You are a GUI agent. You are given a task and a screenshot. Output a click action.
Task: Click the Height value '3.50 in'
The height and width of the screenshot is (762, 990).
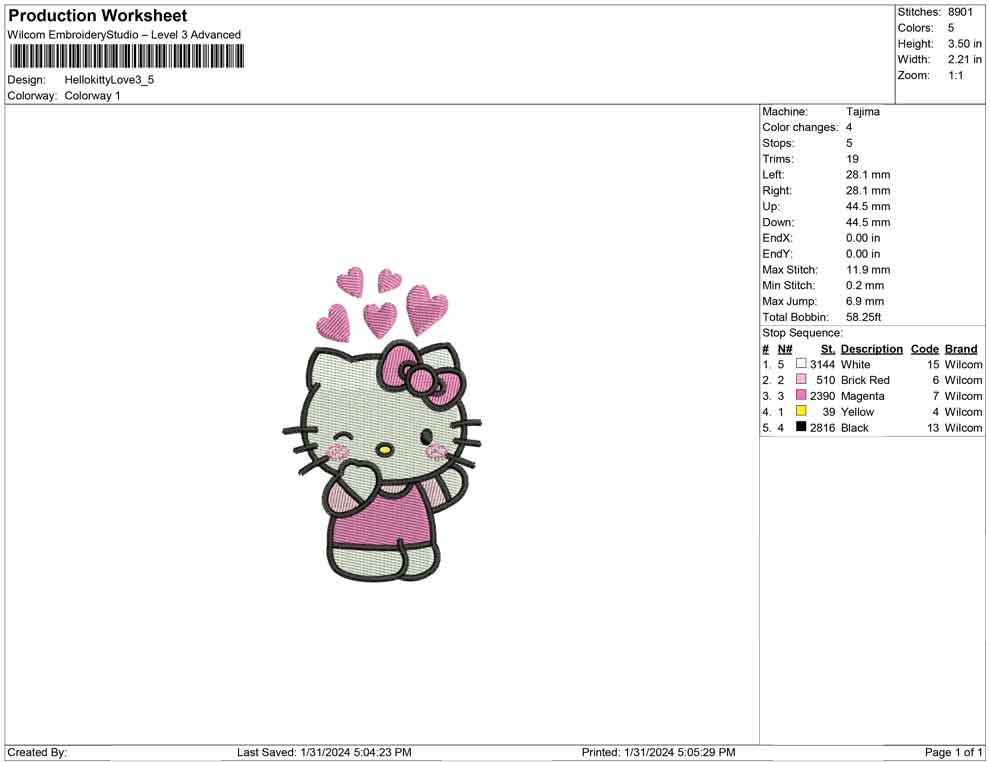[x=965, y=44]
